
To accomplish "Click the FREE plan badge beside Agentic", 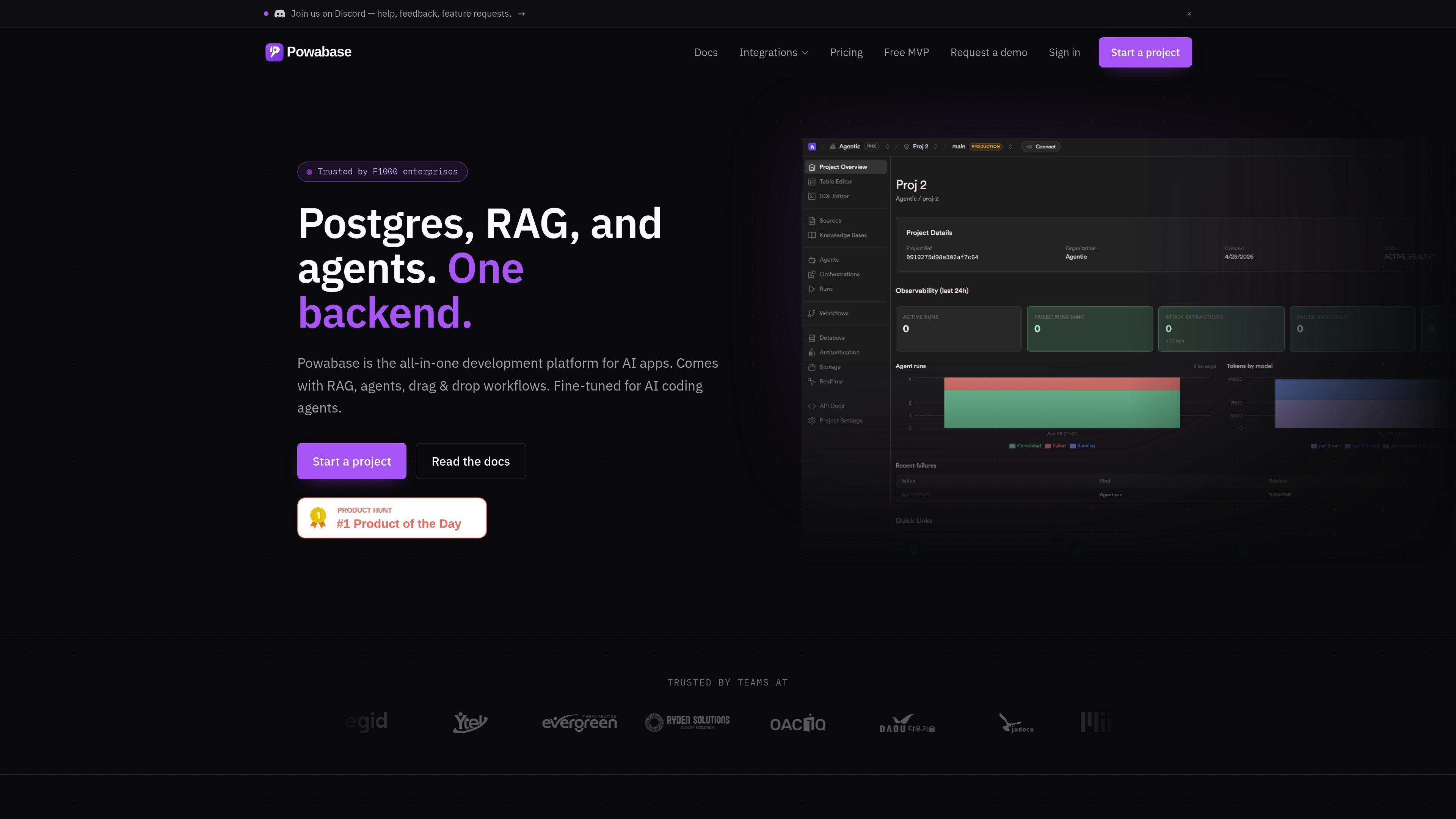I will (x=872, y=146).
